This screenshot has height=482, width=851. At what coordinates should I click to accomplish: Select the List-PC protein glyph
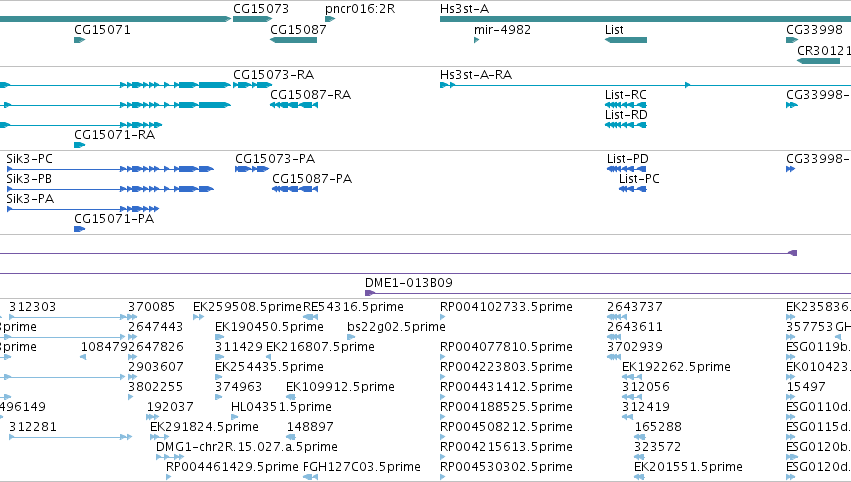(x=633, y=189)
